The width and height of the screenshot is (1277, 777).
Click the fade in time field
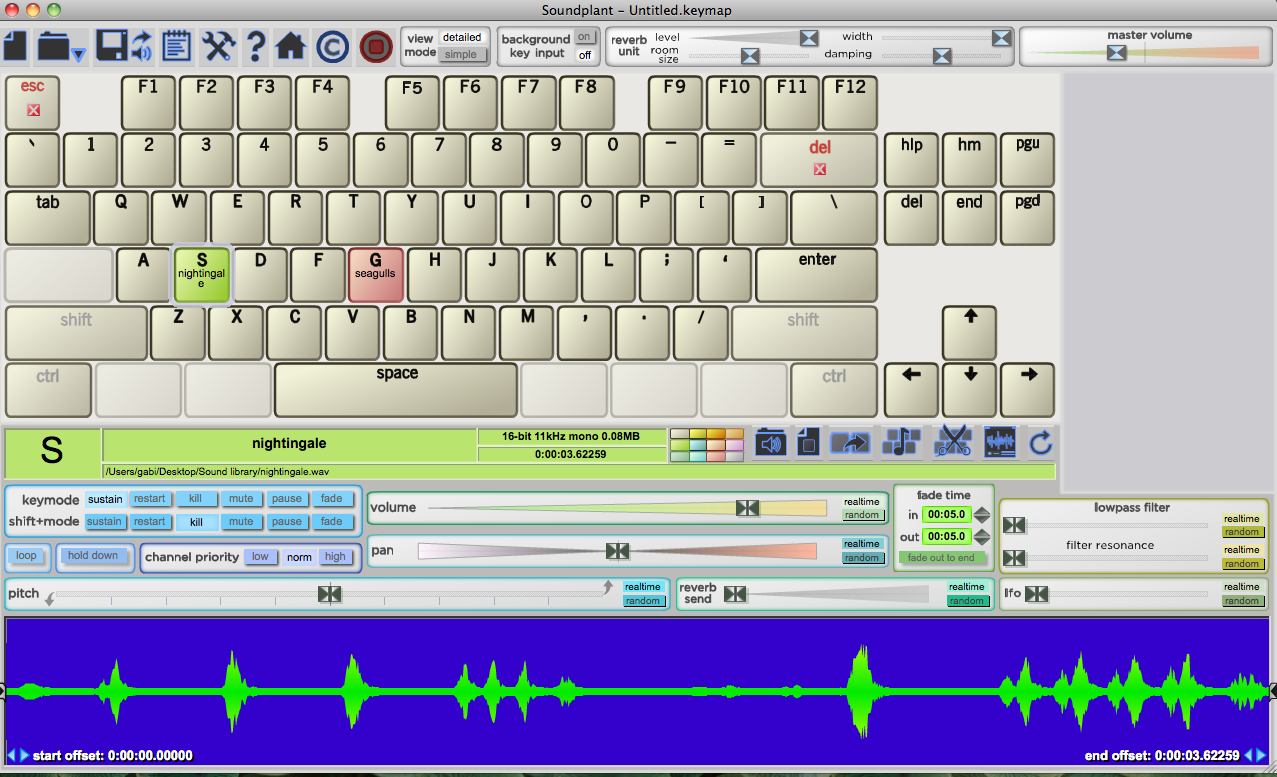945,515
